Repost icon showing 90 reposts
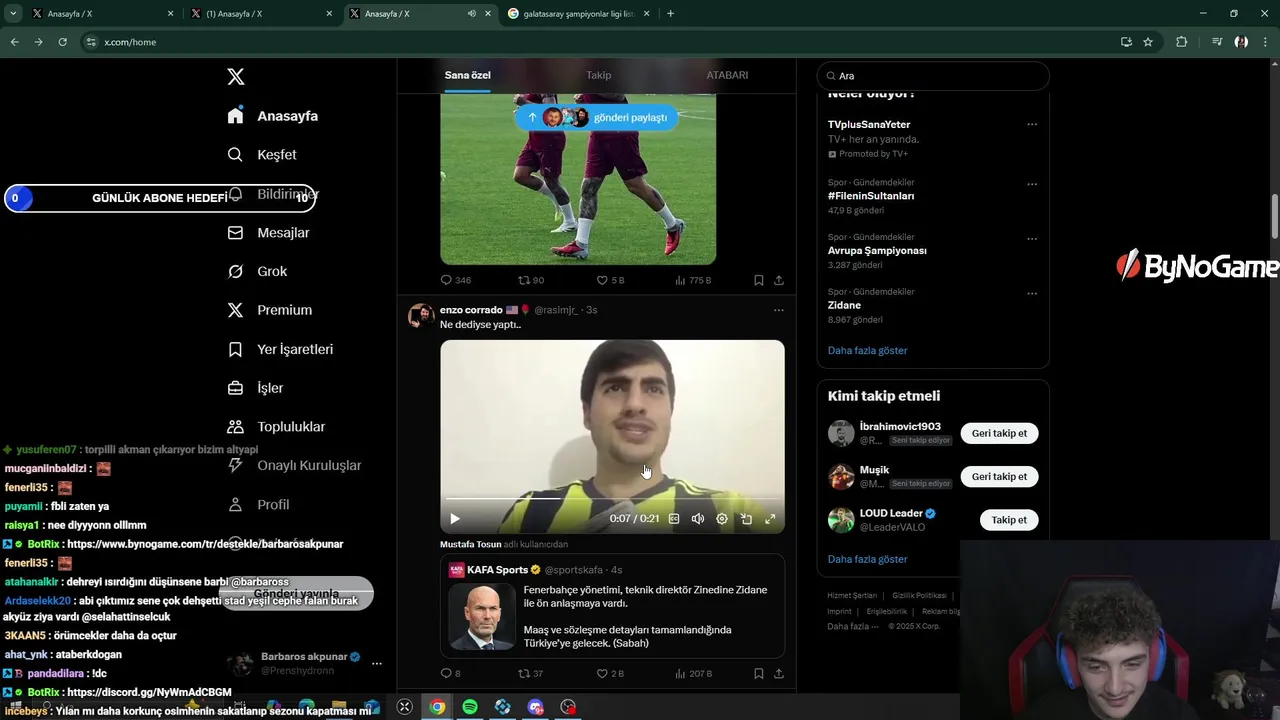The width and height of the screenshot is (1280, 720). click(x=524, y=280)
